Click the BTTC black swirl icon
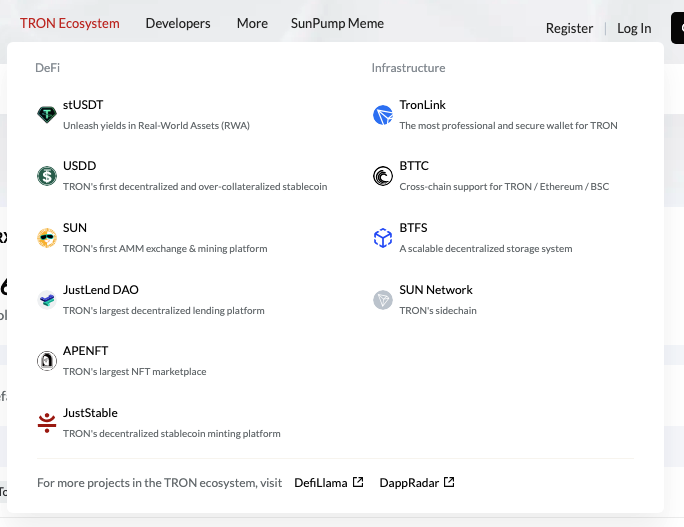 point(383,176)
